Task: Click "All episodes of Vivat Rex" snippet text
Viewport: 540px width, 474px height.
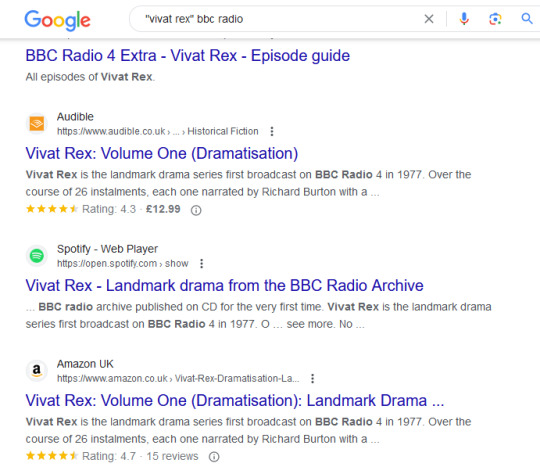Action: coord(90,76)
